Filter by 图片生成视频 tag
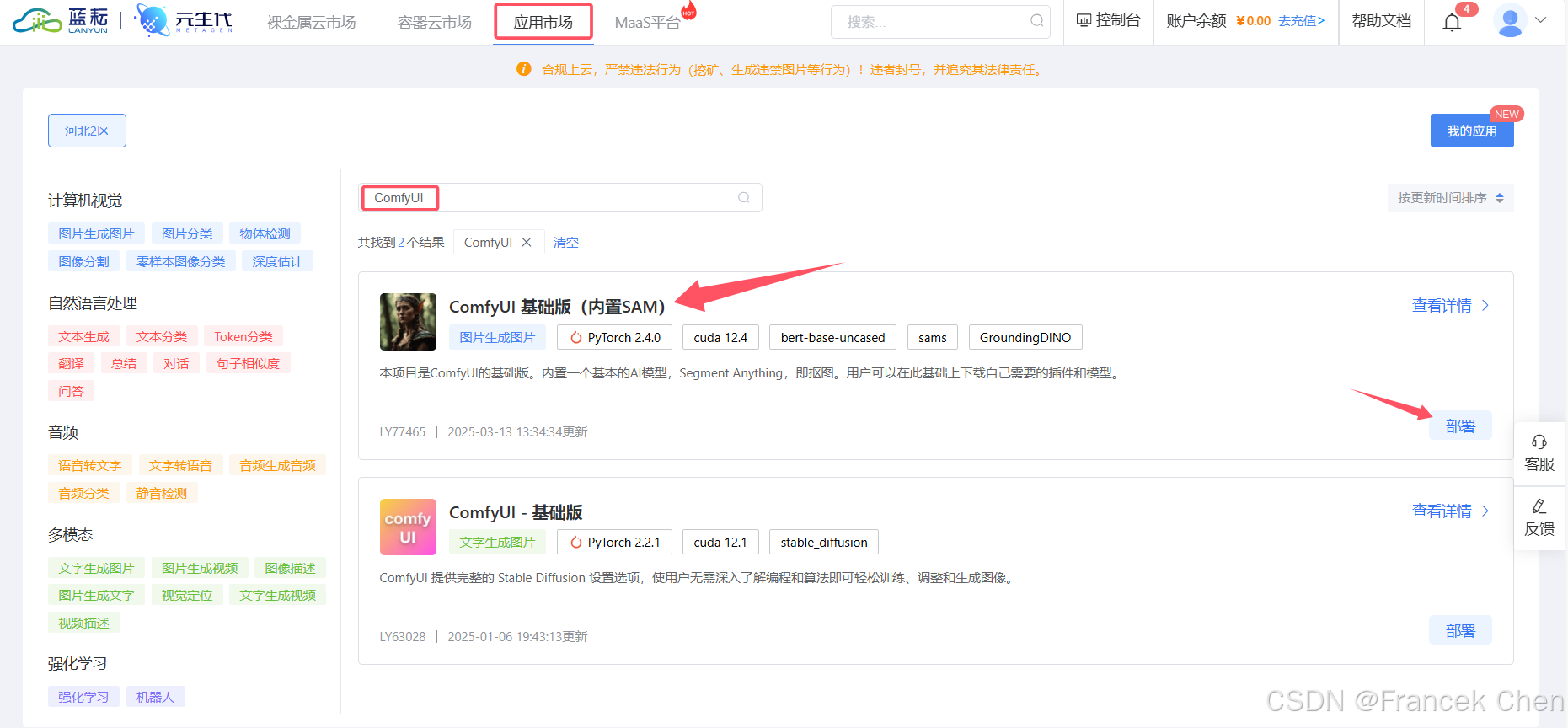1568x728 pixels. coord(200,568)
